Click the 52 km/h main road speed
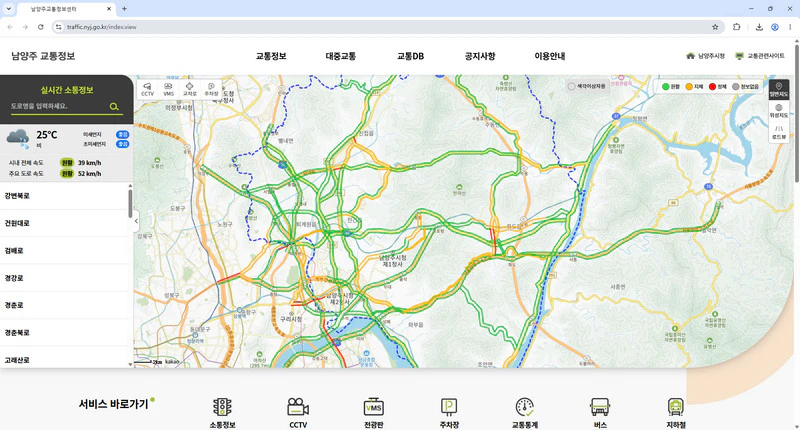This screenshot has height=430, width=800. 89,173
